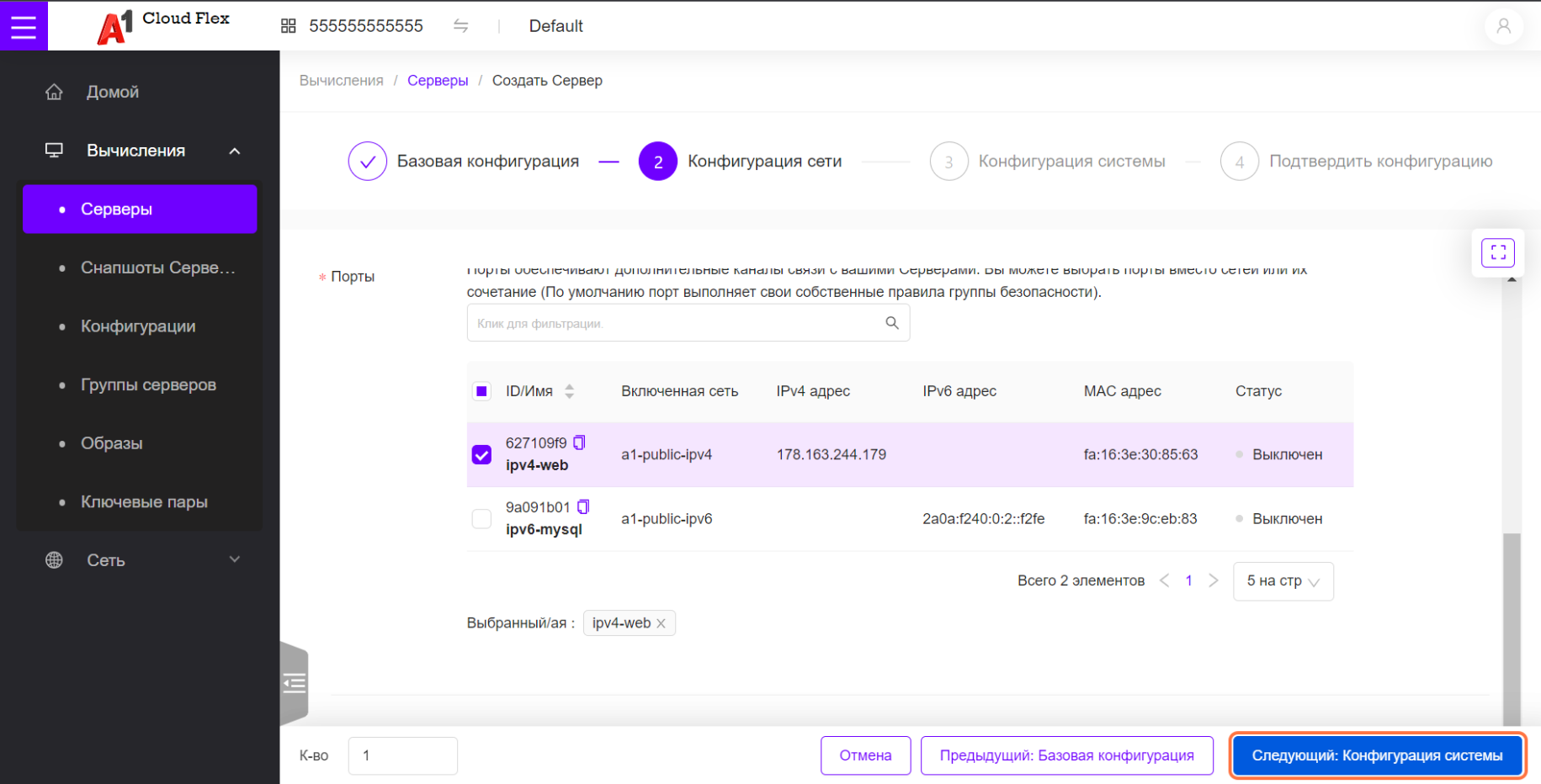Check the ipv6-mysql port row checkbox
1541x784 pixels.
pos(481,519)
